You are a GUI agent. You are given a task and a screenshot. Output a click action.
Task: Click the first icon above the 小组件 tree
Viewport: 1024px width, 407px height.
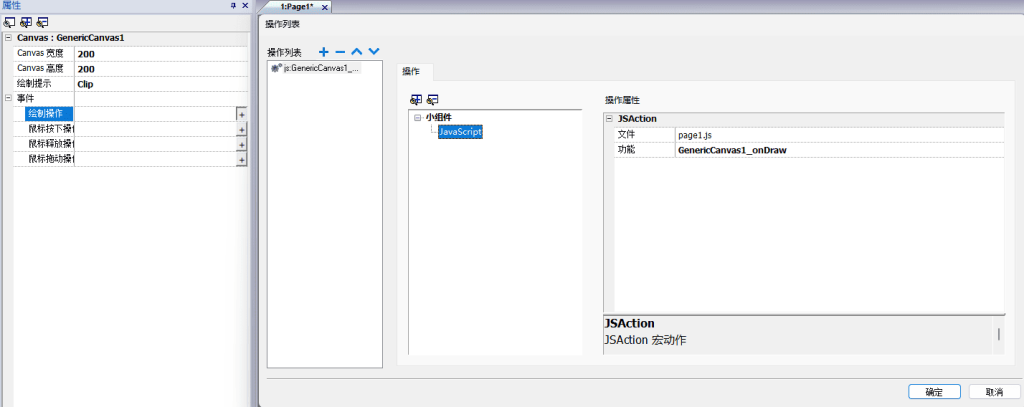416,100
